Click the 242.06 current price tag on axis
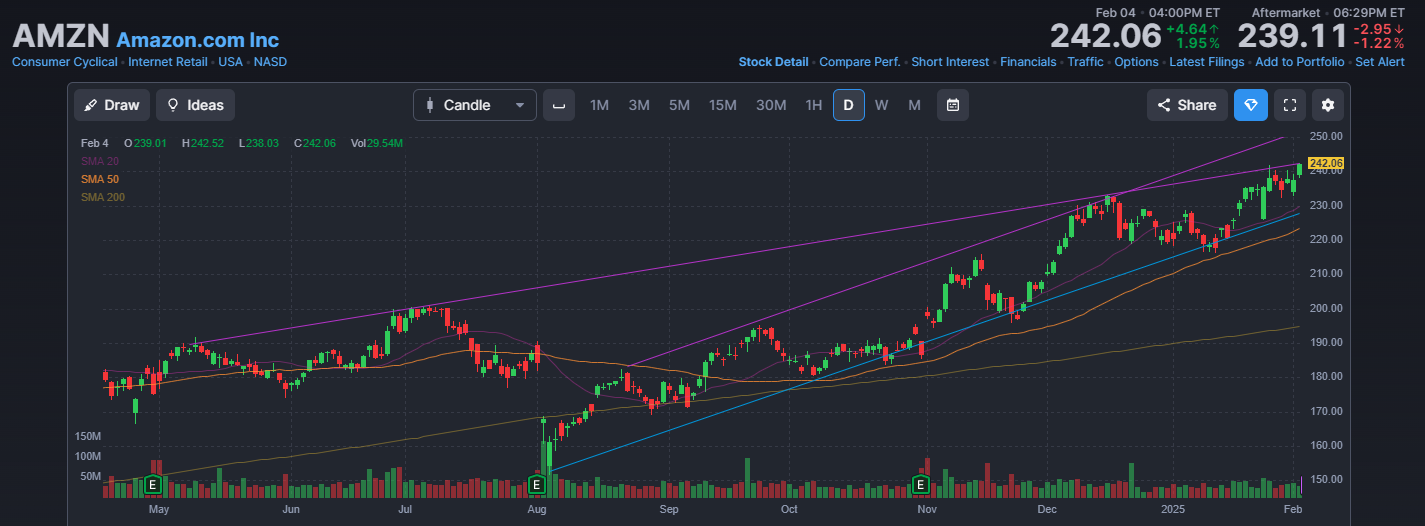 [1325, 163]
